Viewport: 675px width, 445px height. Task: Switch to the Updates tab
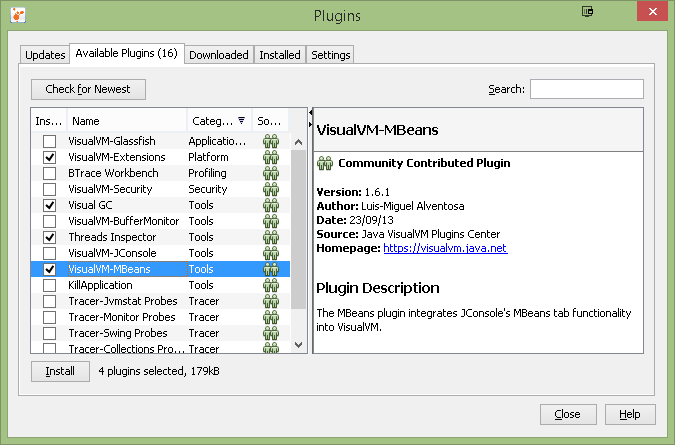[x=45, y=55]
